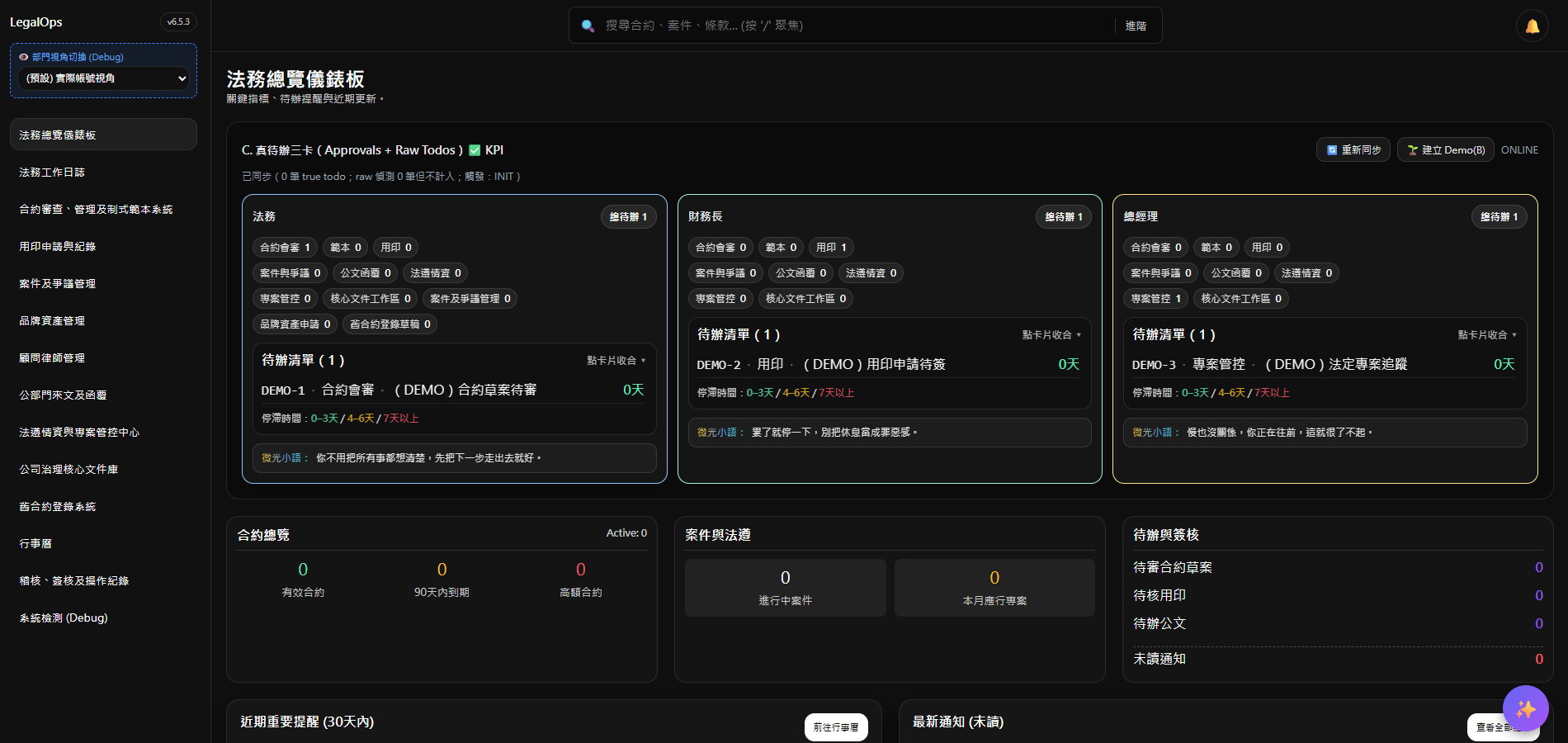Click 核心文件工作區 0 chip in 財務長 card
This screenshot has height=743, width=1568.
[x=805, y=299]
